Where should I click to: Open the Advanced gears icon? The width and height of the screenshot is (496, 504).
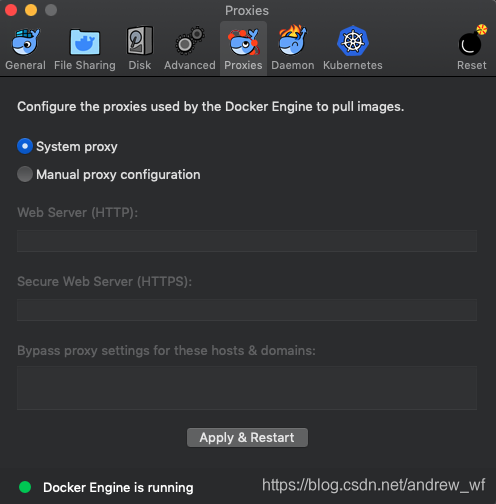(190, 41)
